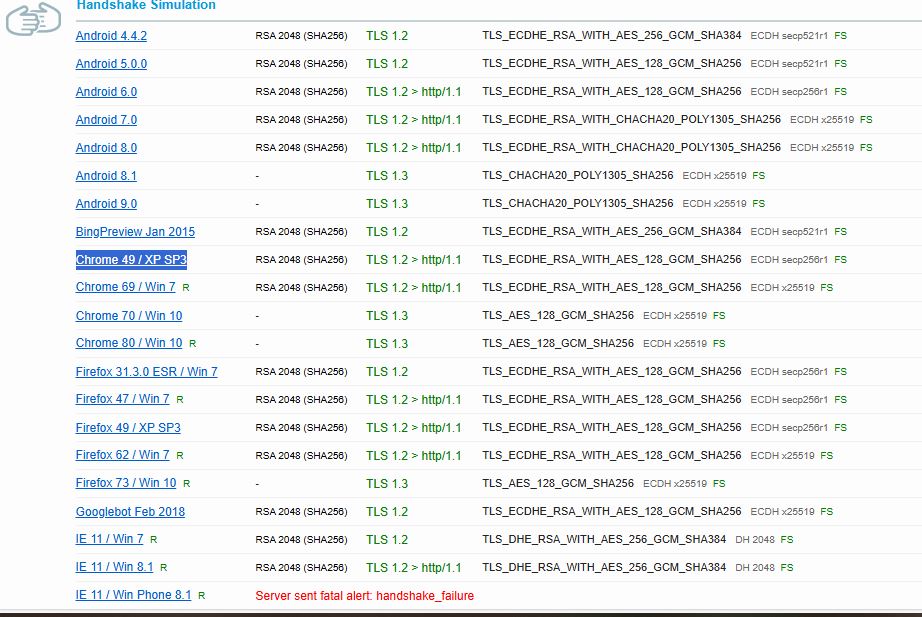Open the IE 11 / Win 8.1 link
Image resolution: width=922 pixels, height=617 pixels.
(114, 568)
